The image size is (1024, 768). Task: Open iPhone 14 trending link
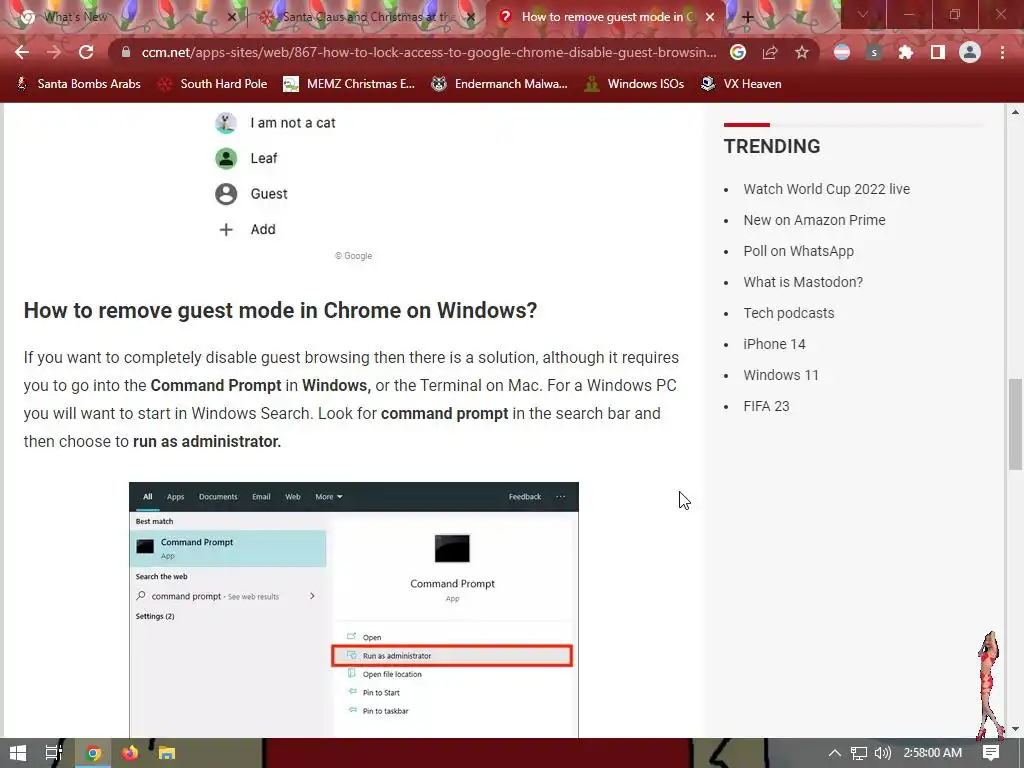(775, 344)
